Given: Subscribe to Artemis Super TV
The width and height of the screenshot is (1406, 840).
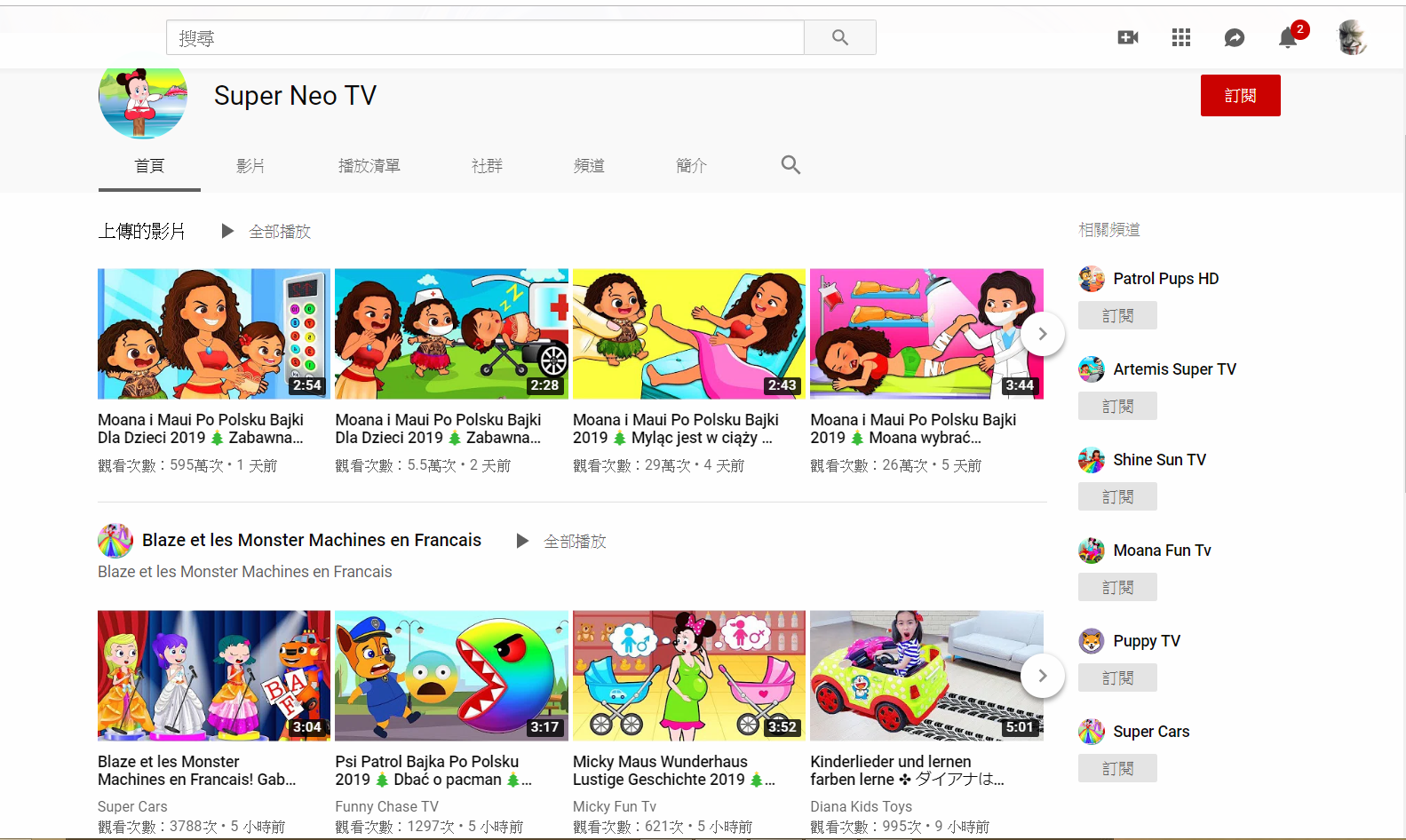Looking at the screenshot, I should point(1117,406).
